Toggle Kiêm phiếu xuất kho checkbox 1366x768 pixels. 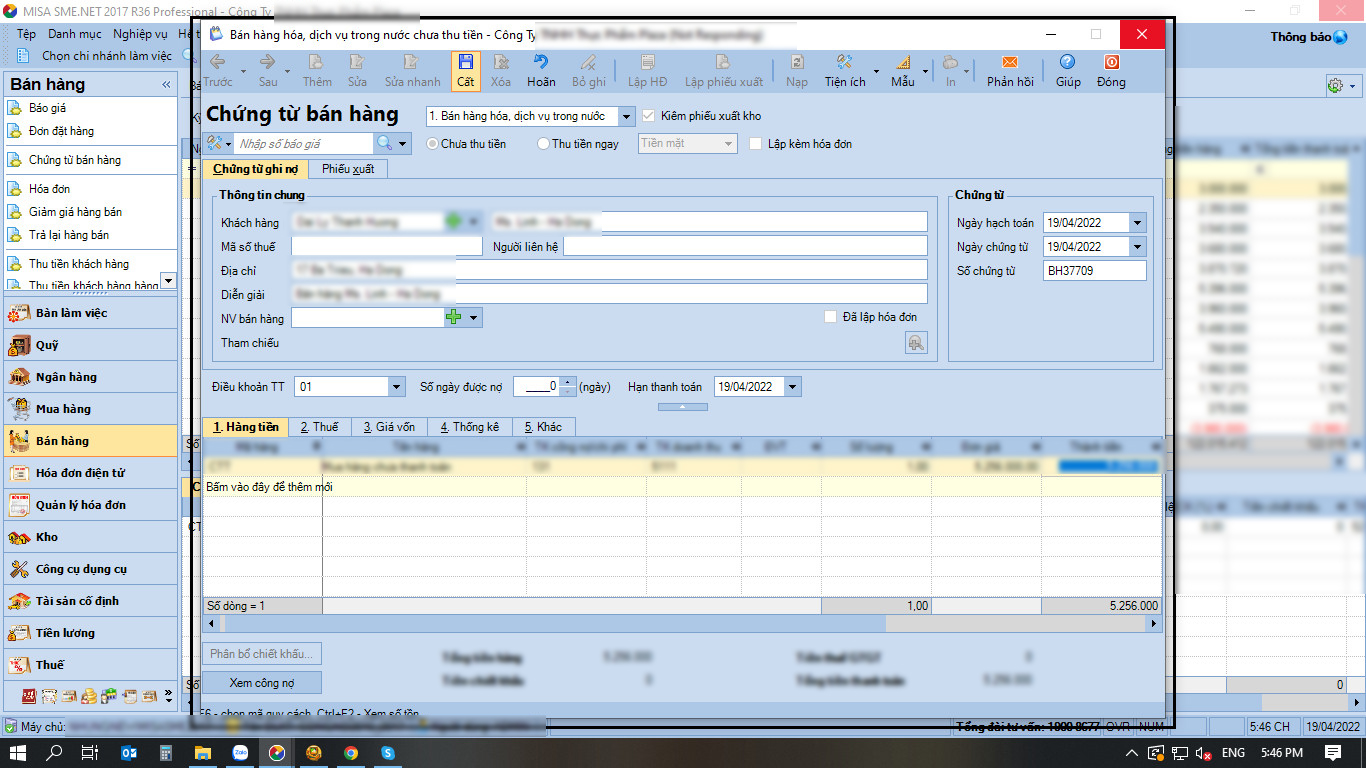(x=648, y=116)
